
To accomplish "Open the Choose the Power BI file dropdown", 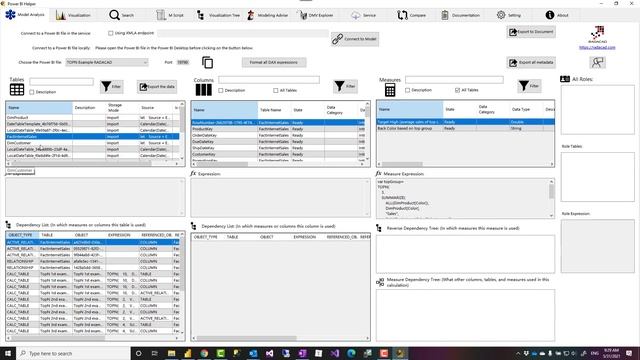I will (107, 62).
